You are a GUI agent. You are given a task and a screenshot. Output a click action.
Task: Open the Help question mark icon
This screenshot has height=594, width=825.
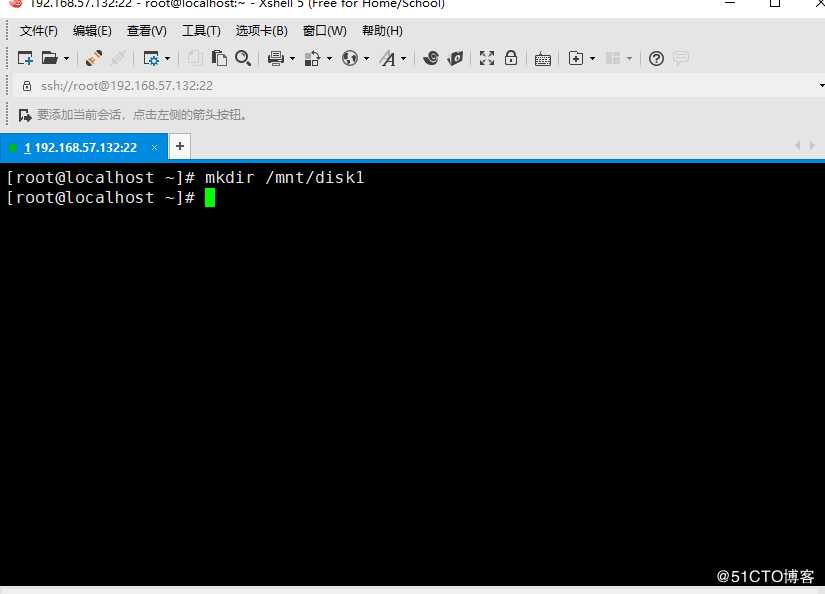point(656,58)
